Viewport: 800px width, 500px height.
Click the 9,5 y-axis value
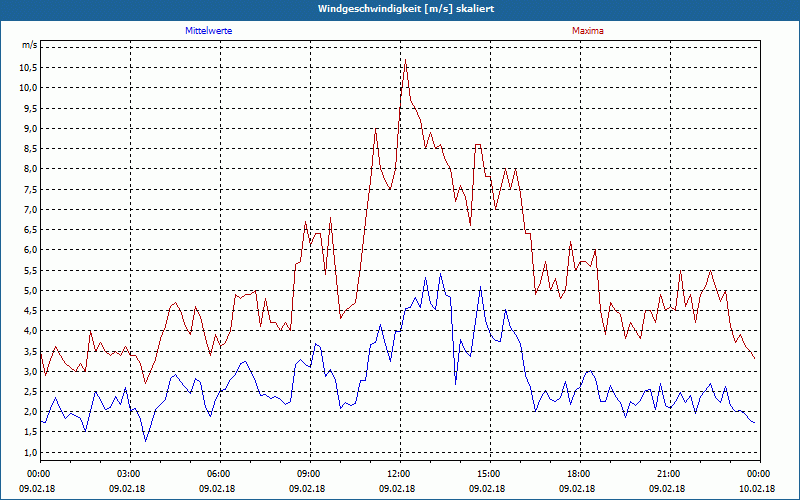pyautogui.click(x=30, y=108)
